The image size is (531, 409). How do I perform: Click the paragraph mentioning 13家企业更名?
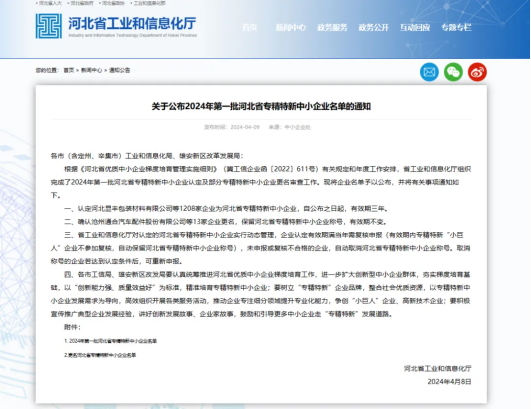point(226,222)
